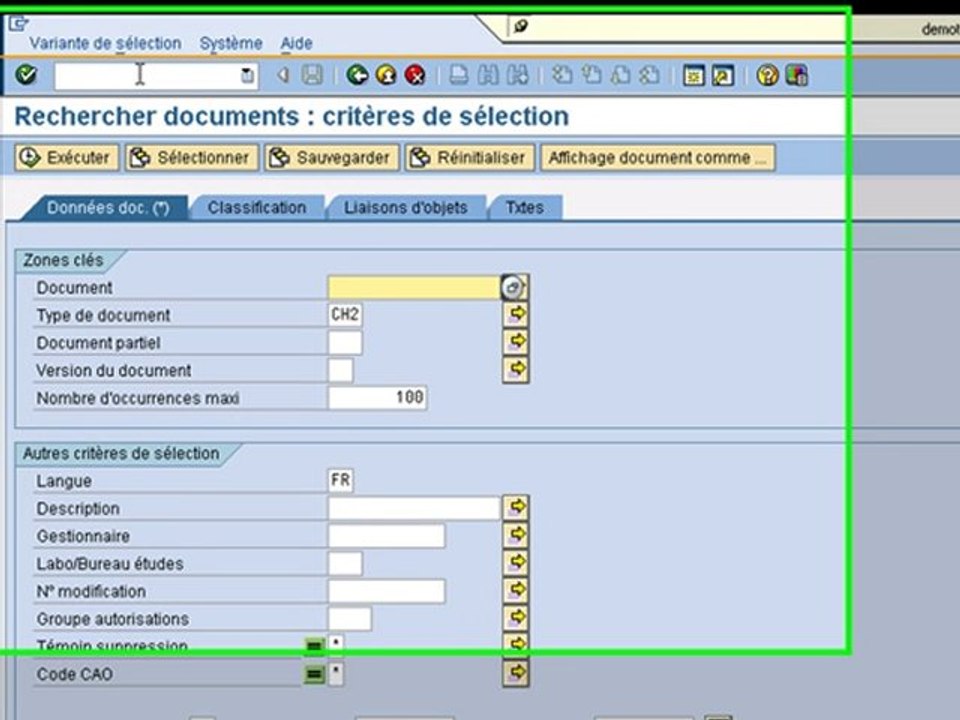This screenshot has width=960, height=720.
Task: Open multiple selection for Description
Action: [x=516, y=507]
